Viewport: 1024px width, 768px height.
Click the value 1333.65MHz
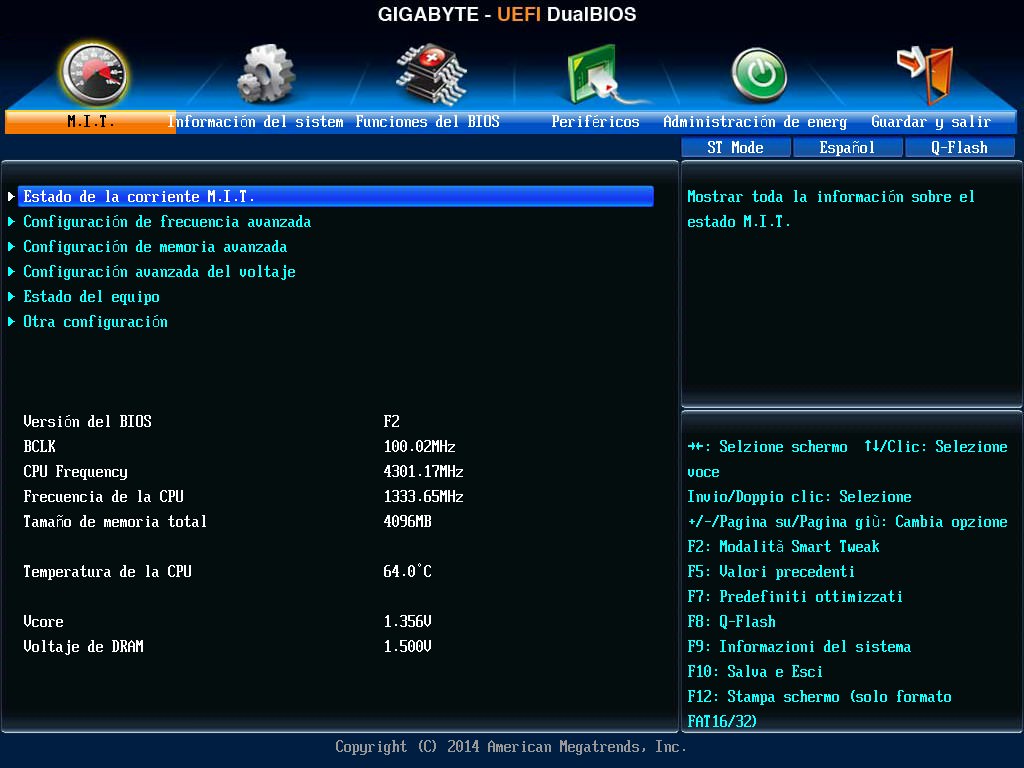423,497
